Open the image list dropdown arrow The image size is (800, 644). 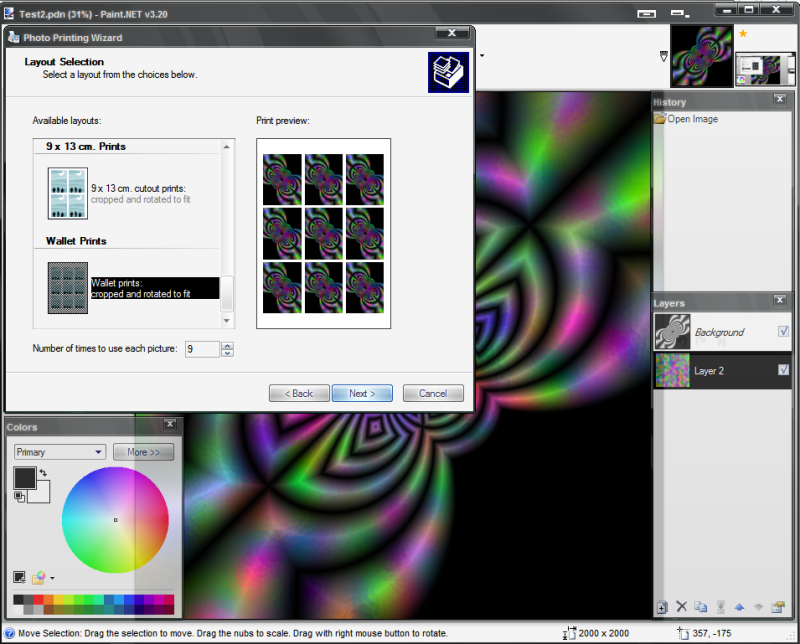664,56
